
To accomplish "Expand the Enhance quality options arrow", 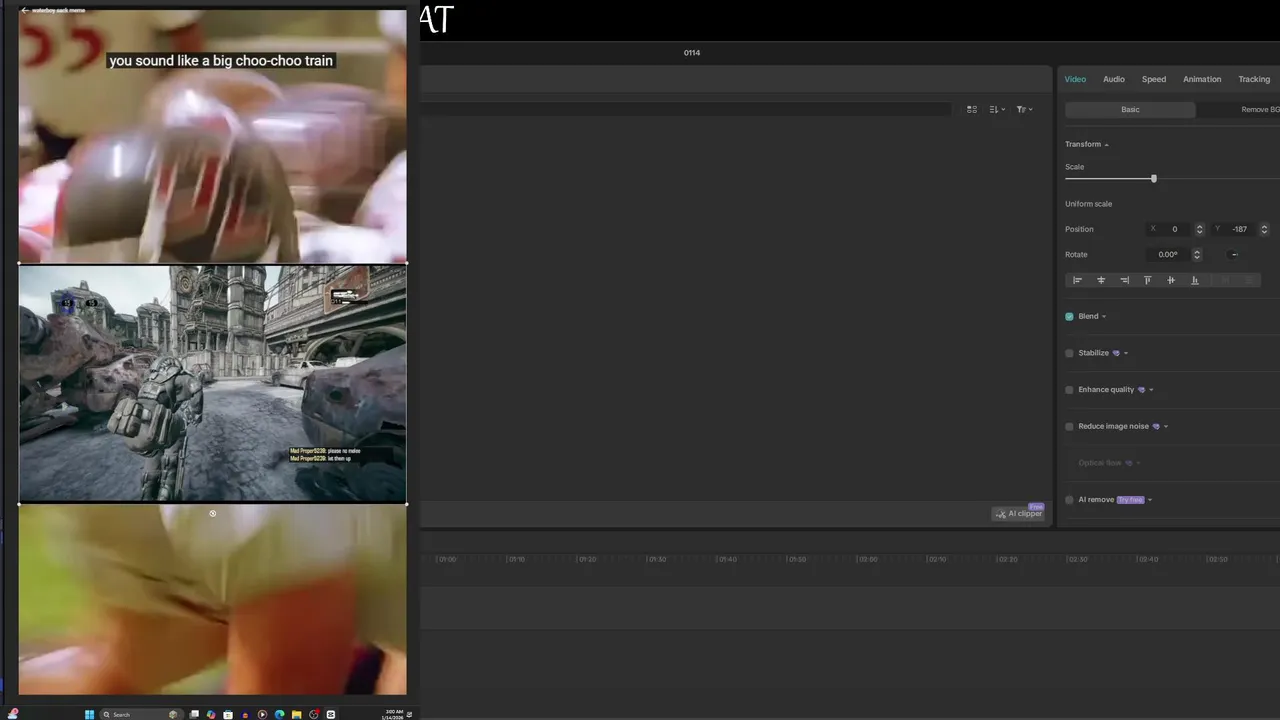I will point(1151,390).
